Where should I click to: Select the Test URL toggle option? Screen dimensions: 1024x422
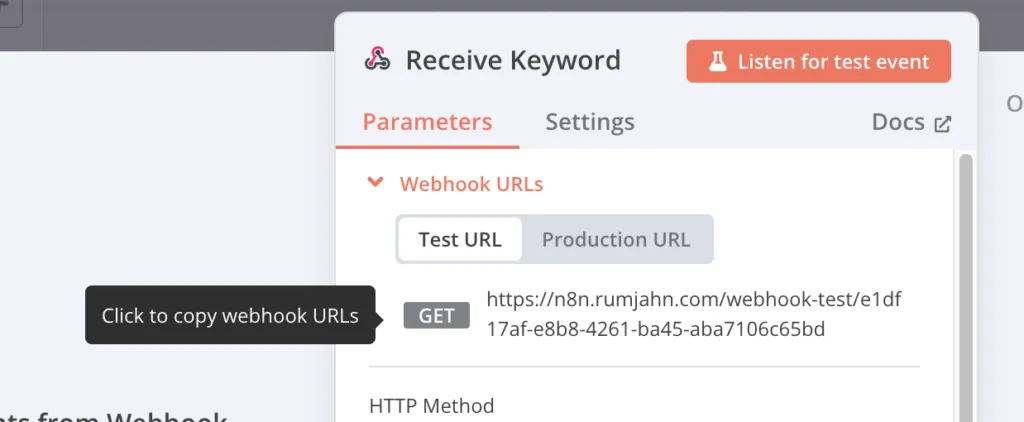(x=460, y=239)
